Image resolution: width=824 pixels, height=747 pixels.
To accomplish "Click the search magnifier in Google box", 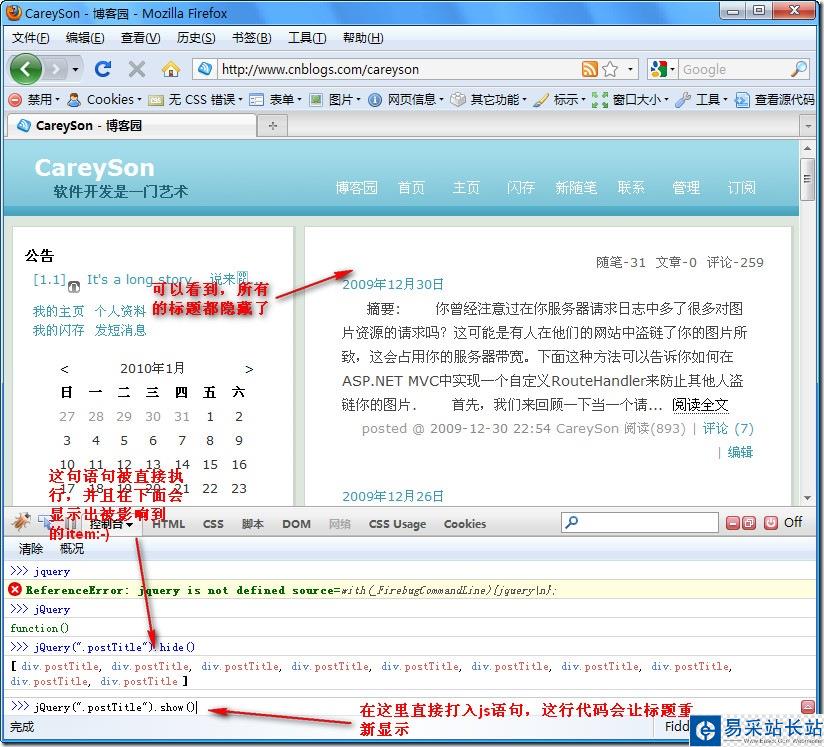I will tap(799, 69).
